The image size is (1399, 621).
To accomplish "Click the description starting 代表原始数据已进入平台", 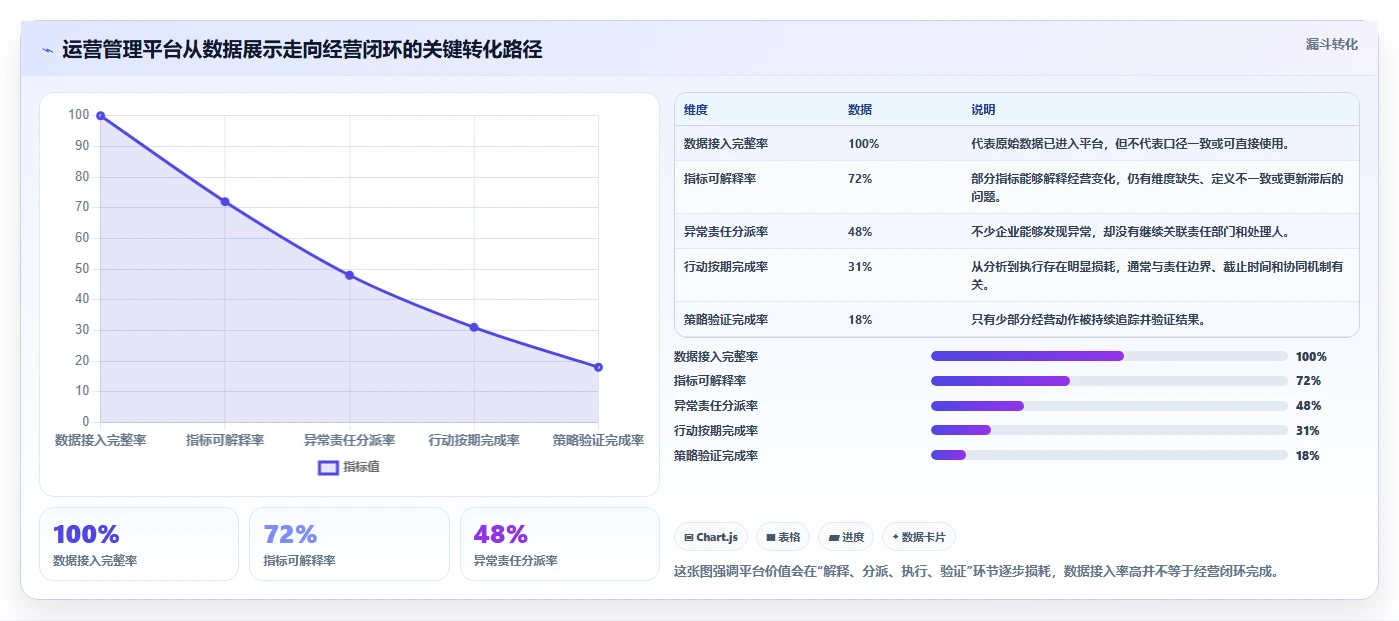I will pos(1131,144).
